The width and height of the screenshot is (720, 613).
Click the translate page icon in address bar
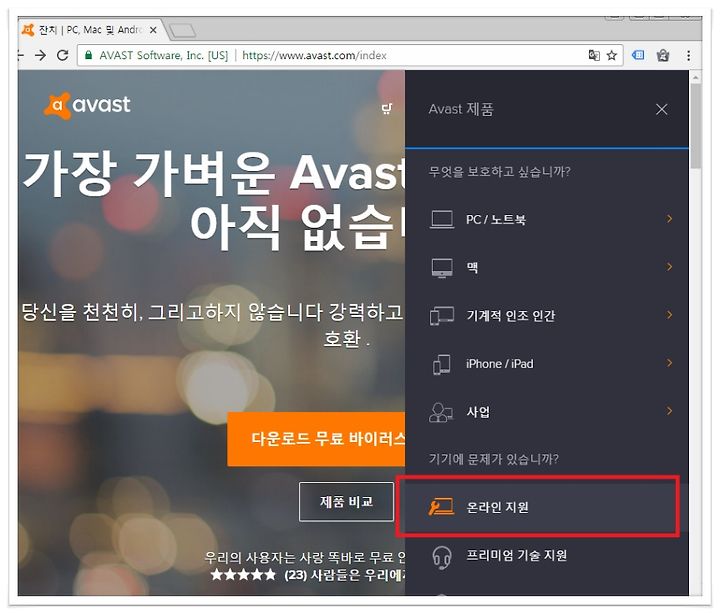click(x=594, y=56)
